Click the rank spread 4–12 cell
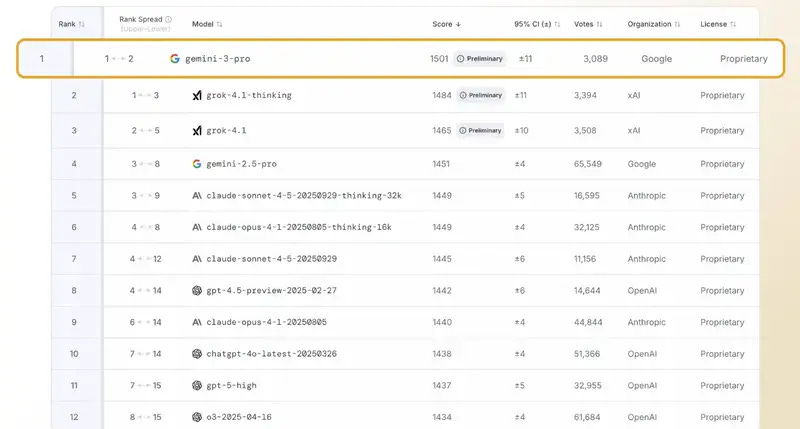 pos(145,259)
